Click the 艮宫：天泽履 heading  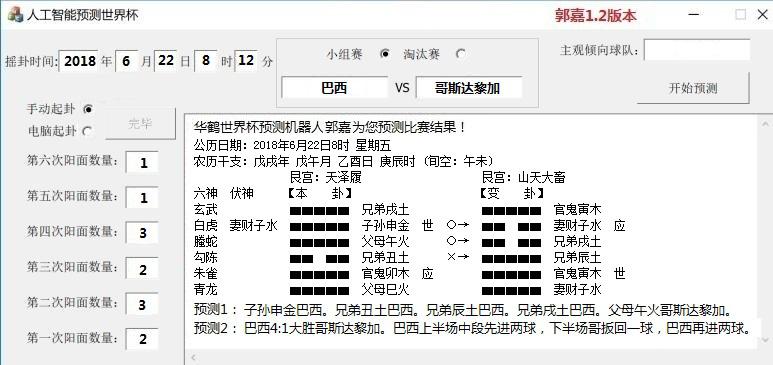click(x=326, y=177)
